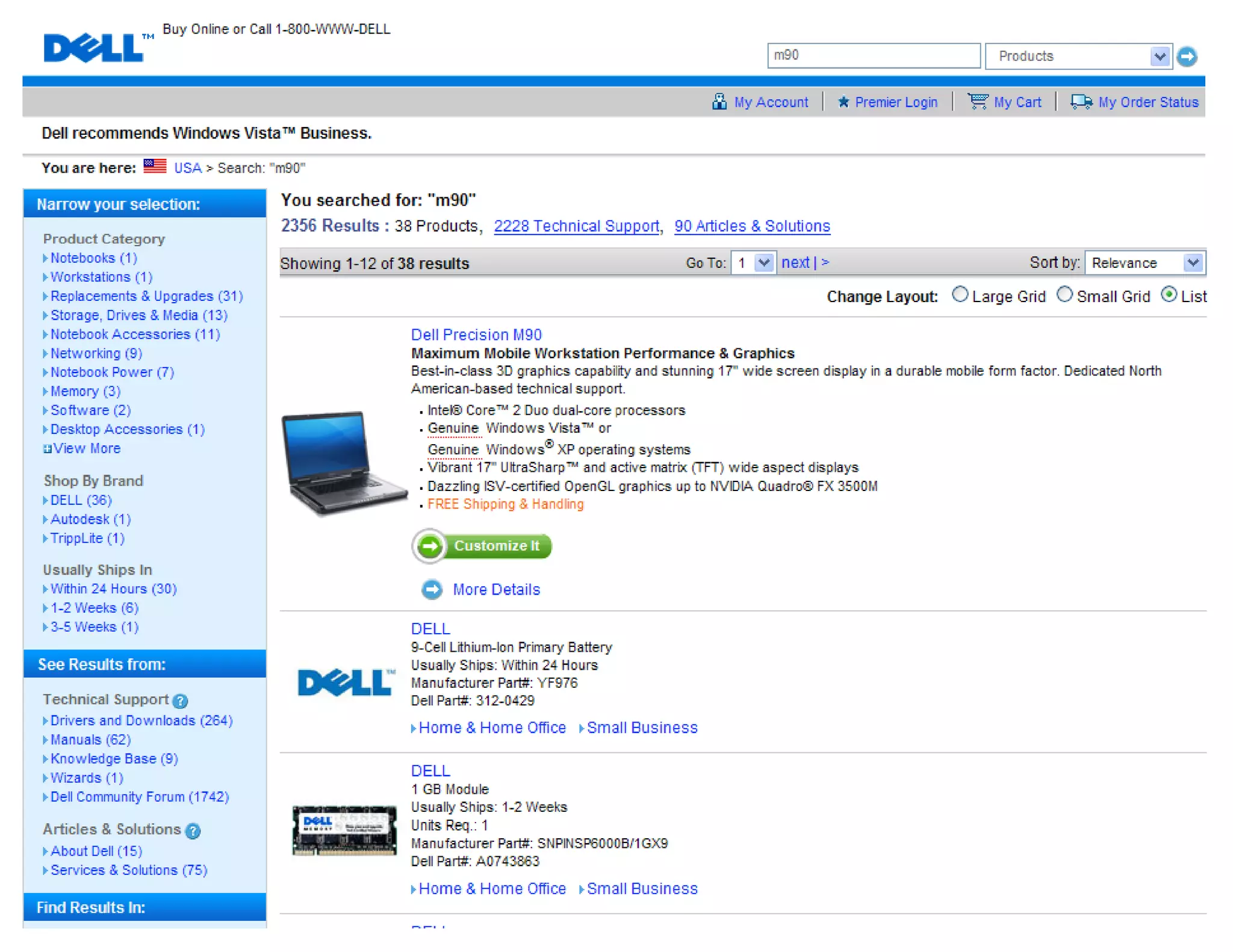Click the My Order Status truck icon
This screenshot has height=952, width=1233.
click(x=1081, y=102)
